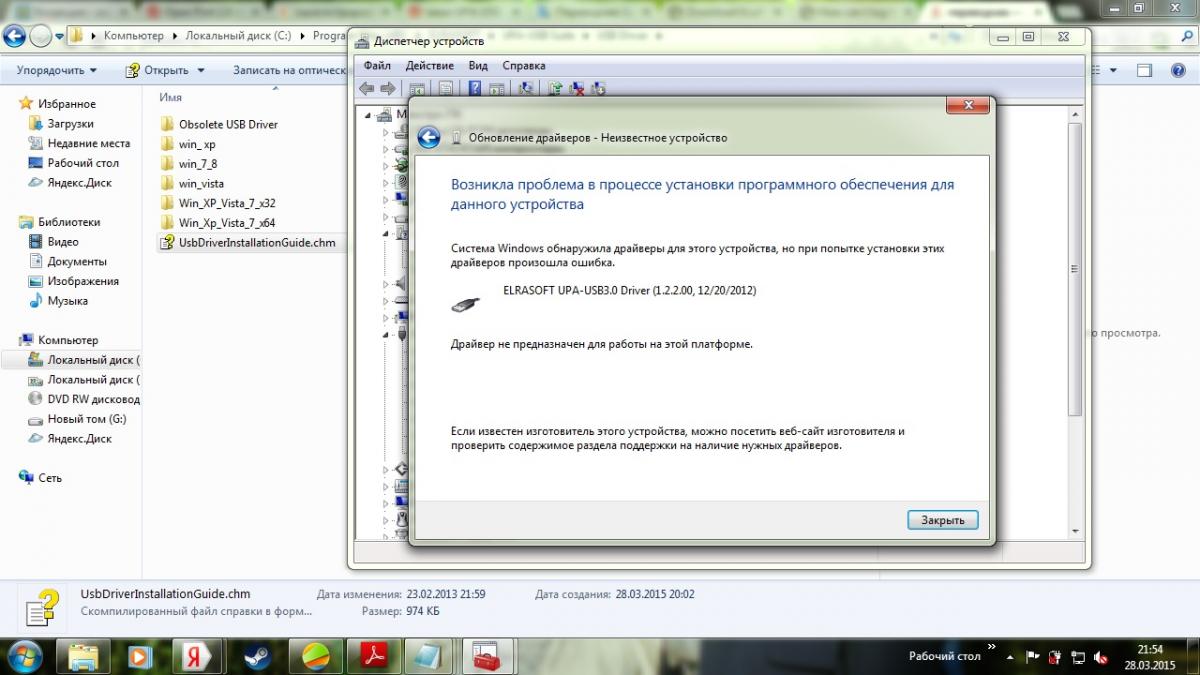This screenshot has height=675, width=1200.
Task: Click Избранное in the navigation pane
Action: pyautogui.click(x=57, y=104)
